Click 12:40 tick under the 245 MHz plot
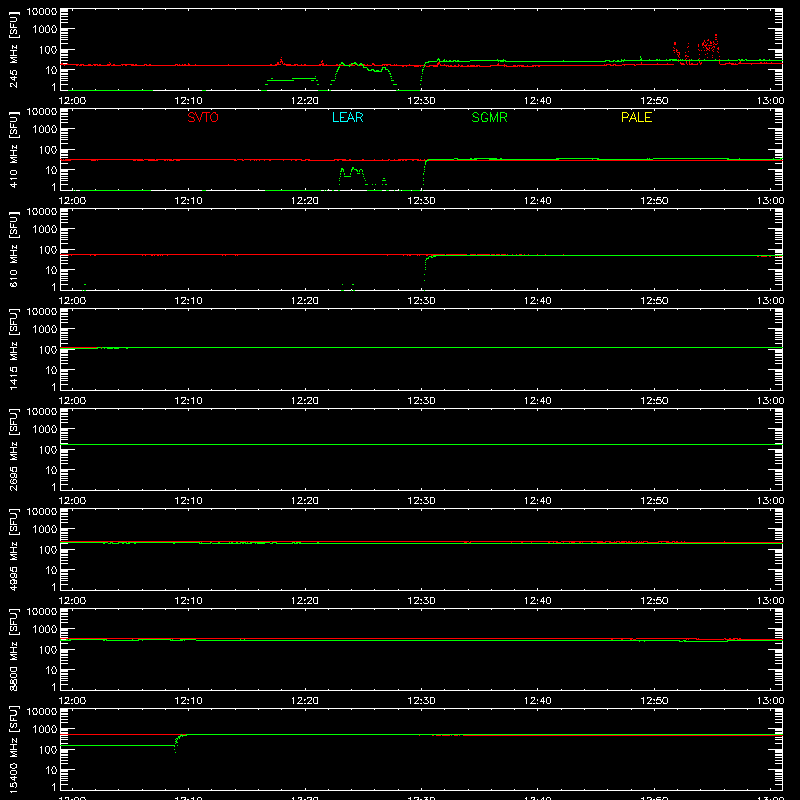Image resolution: width=800 pixels, height=800 pixels. (x=538, y=101)
